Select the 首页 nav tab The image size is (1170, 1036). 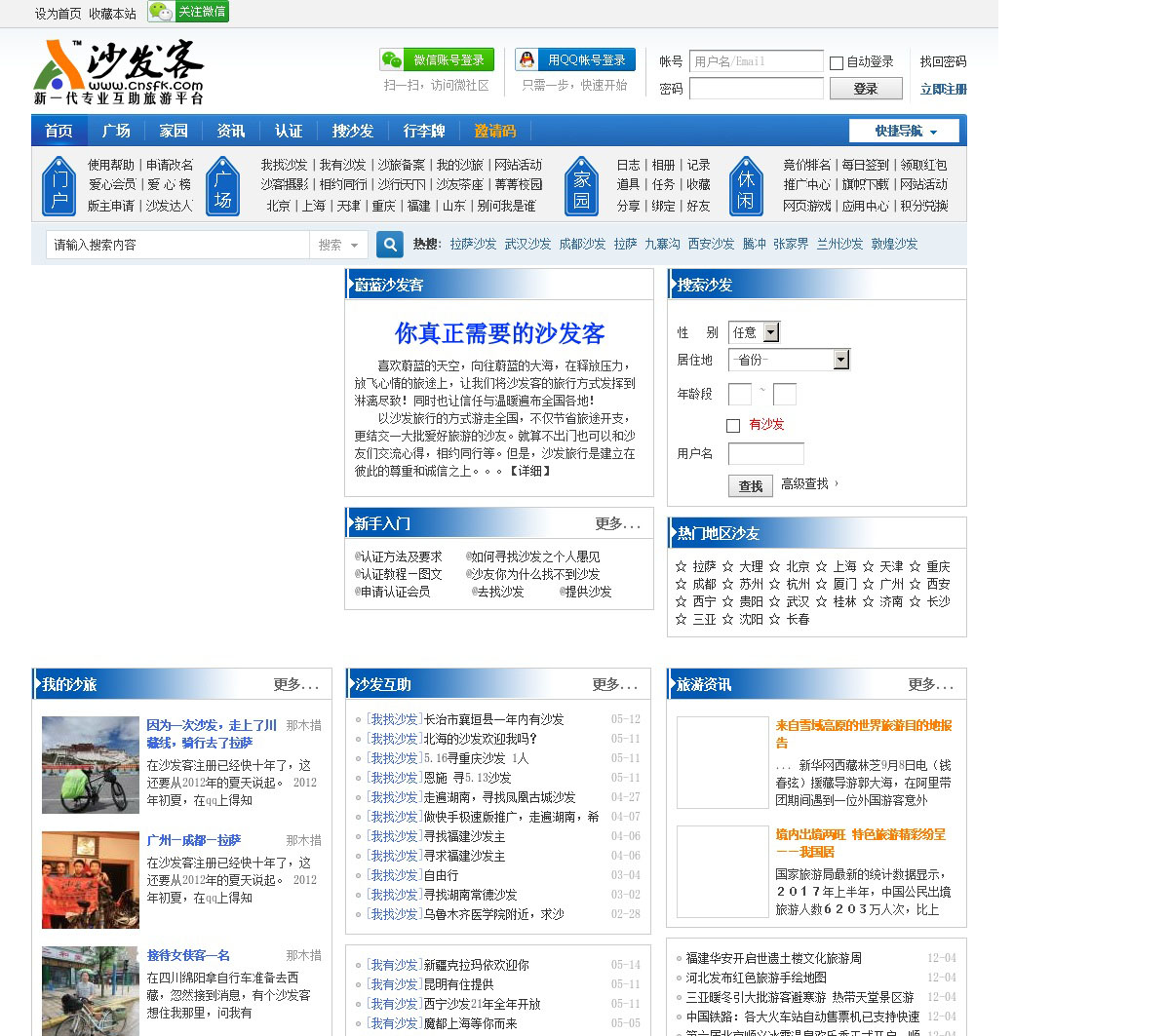coord(59,131)
